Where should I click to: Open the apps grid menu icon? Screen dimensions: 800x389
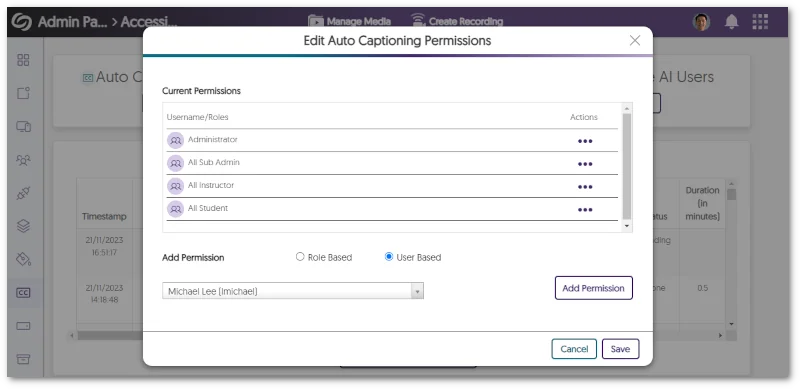point(760,22)
